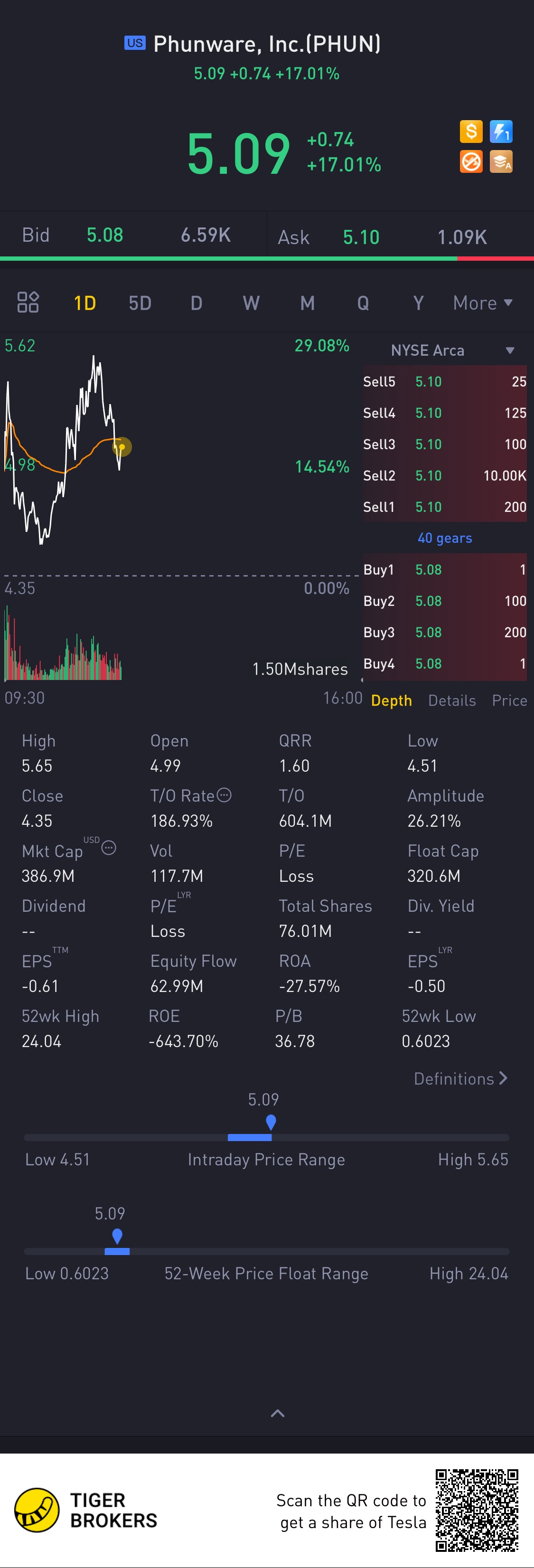Tap the Bid size 6.59K
Screen dimensions: 534x1568
206,235
